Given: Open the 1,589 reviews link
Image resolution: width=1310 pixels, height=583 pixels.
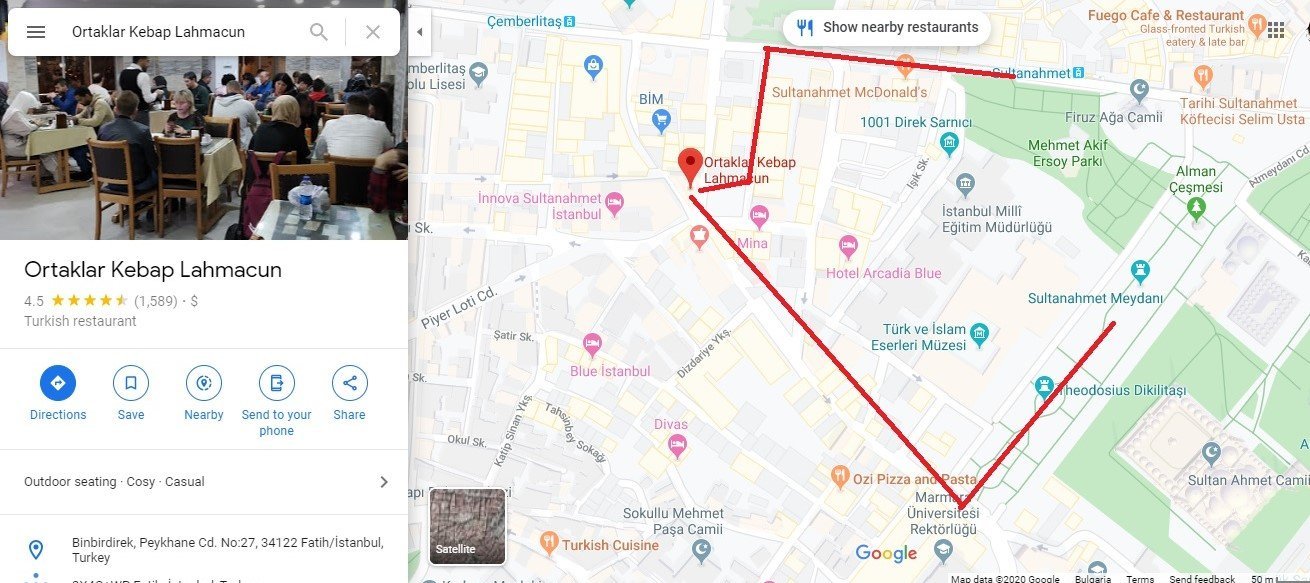Looking at the screenshot, I should click(x=155, y=301).
